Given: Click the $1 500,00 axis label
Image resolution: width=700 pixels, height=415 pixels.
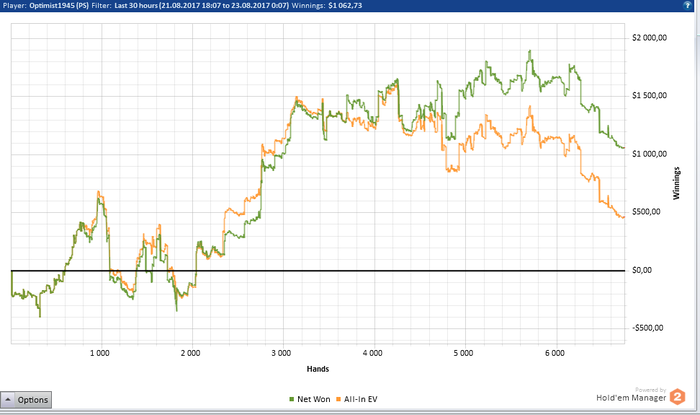Looking at the screenshot, I should click(x=650, y=95).
